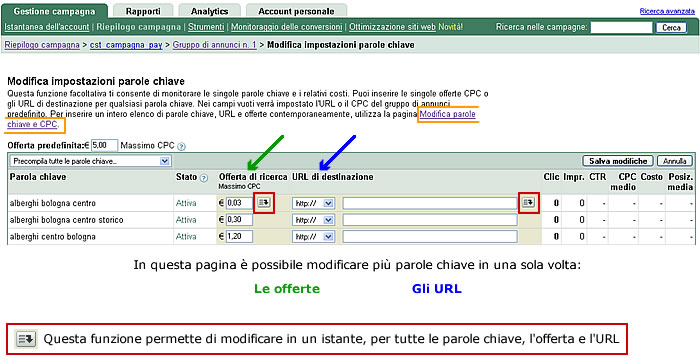Open the 'Gruppo di annunci n. 1' breadcrumb link
The image size is (700, 364).
tap(214, 45)
